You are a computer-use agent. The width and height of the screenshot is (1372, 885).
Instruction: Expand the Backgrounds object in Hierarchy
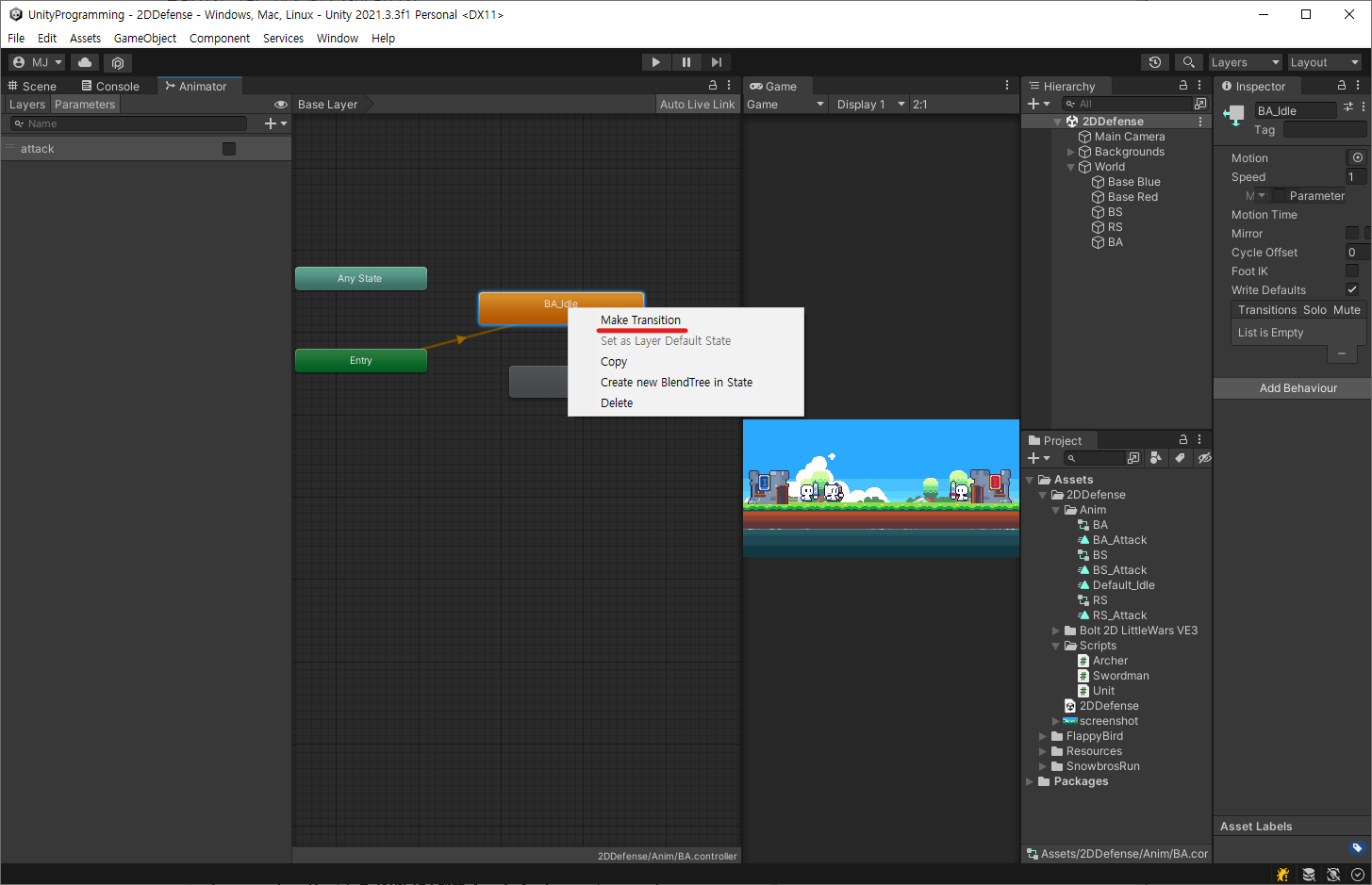pos(1071,152)
